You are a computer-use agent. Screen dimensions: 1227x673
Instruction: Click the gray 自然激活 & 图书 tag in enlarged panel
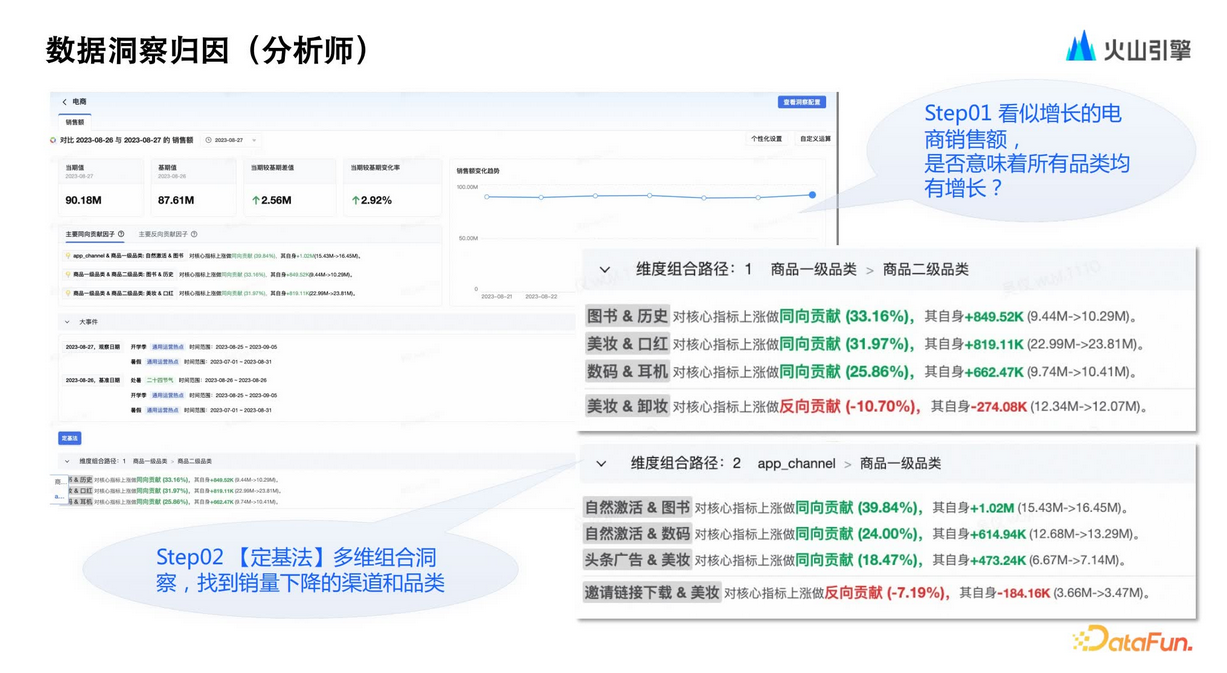click(x=637, y=508)
